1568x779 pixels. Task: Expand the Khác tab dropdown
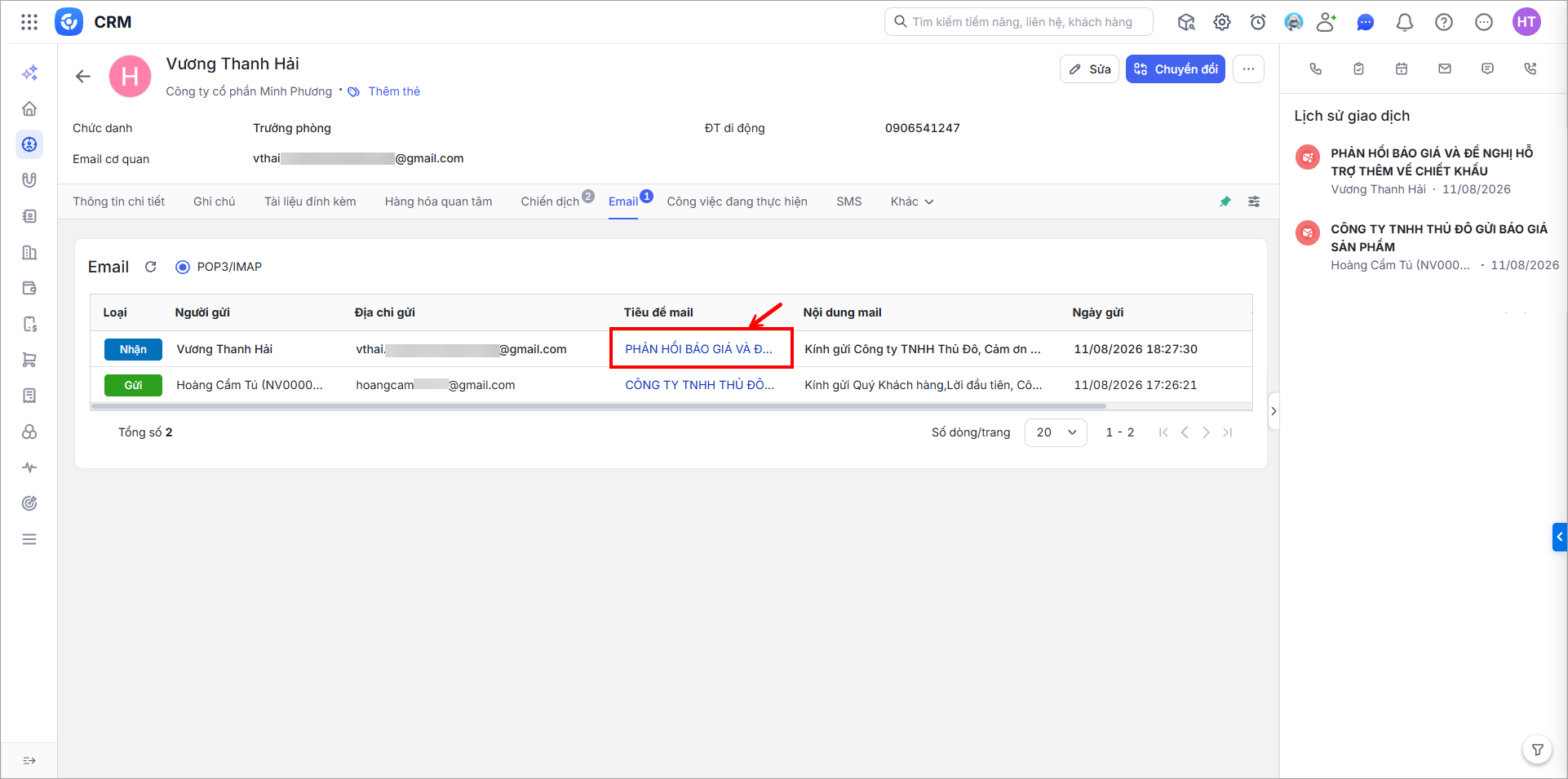912,201
